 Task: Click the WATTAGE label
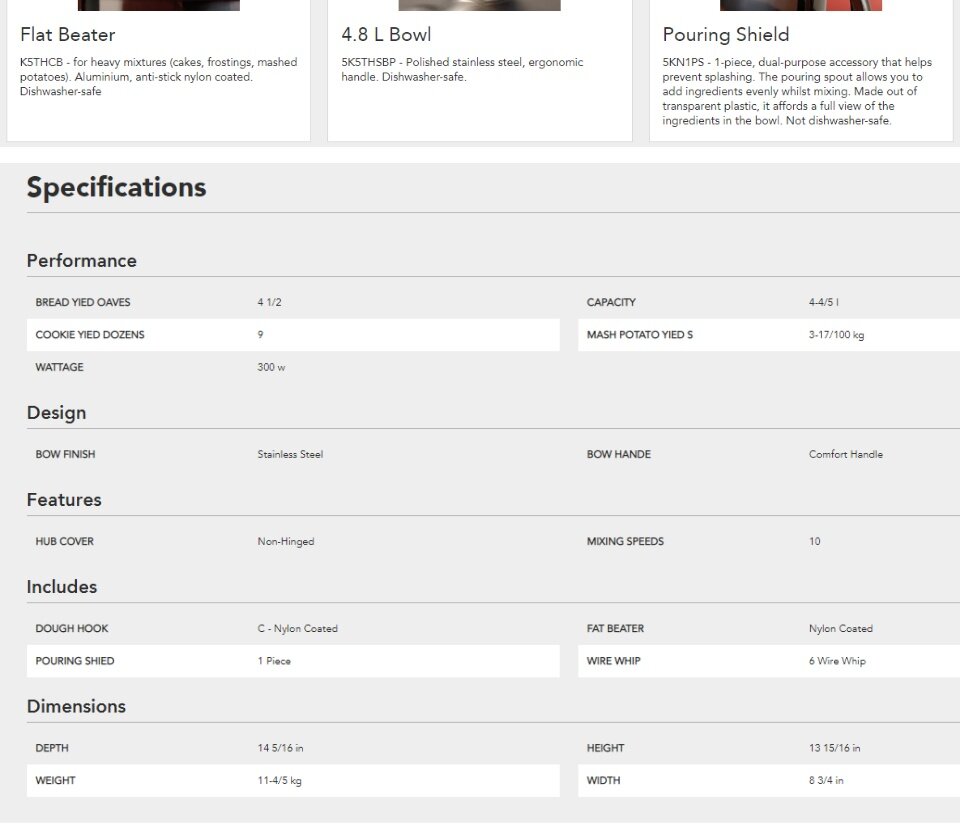coord(59,367)
